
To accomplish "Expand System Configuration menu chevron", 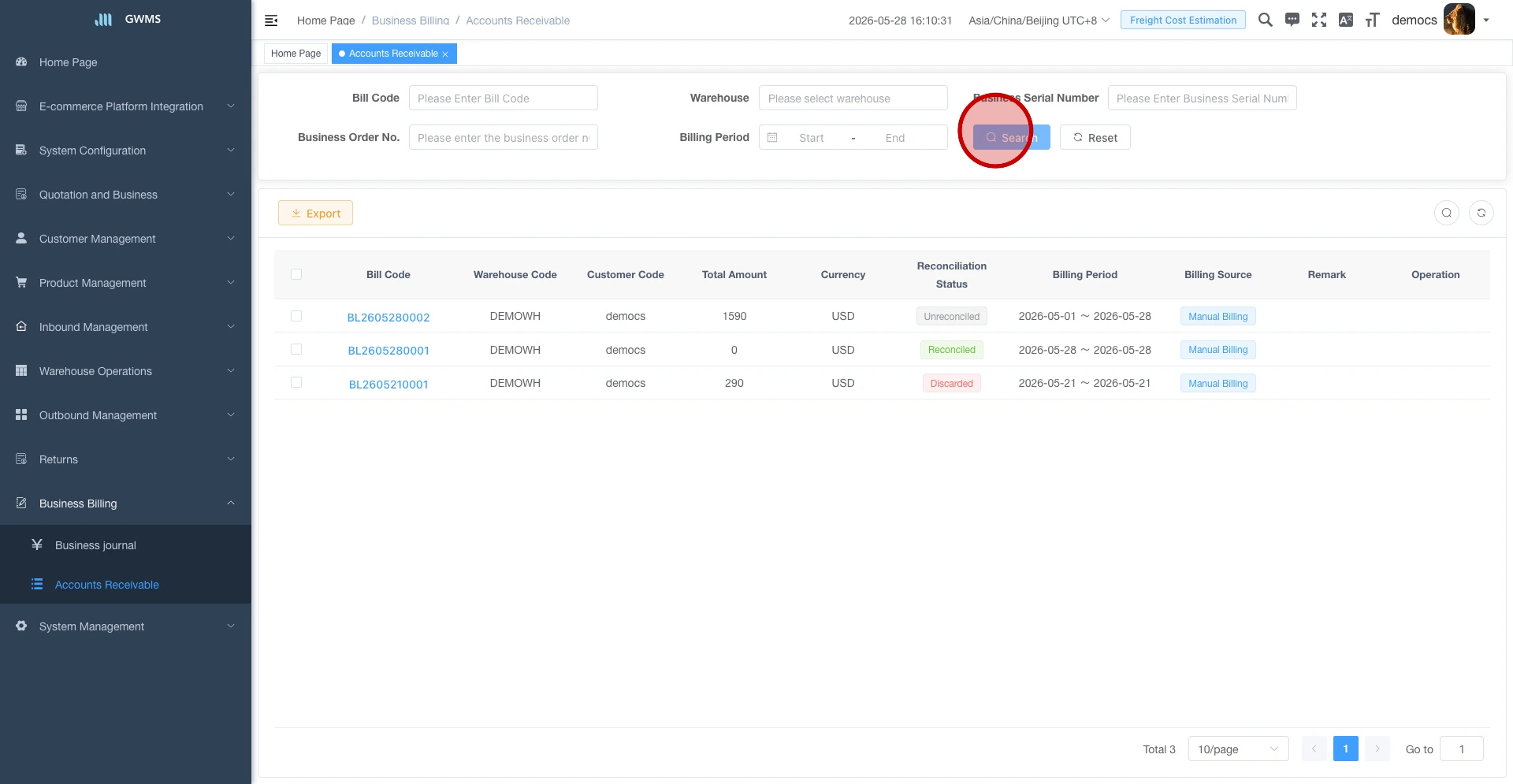I will tap(231, 150).
